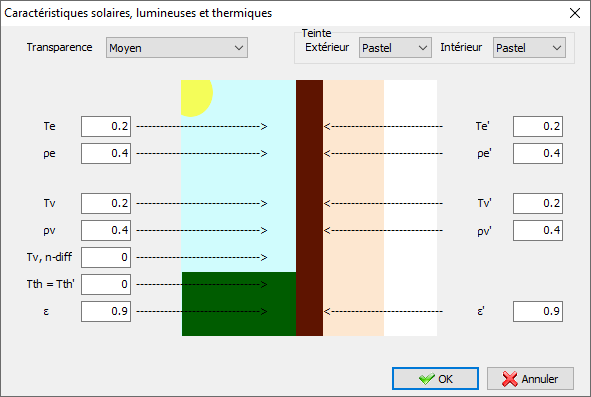Click the Te' input field
The width and height of the screenshot is (591, 397).
[538, 126]
